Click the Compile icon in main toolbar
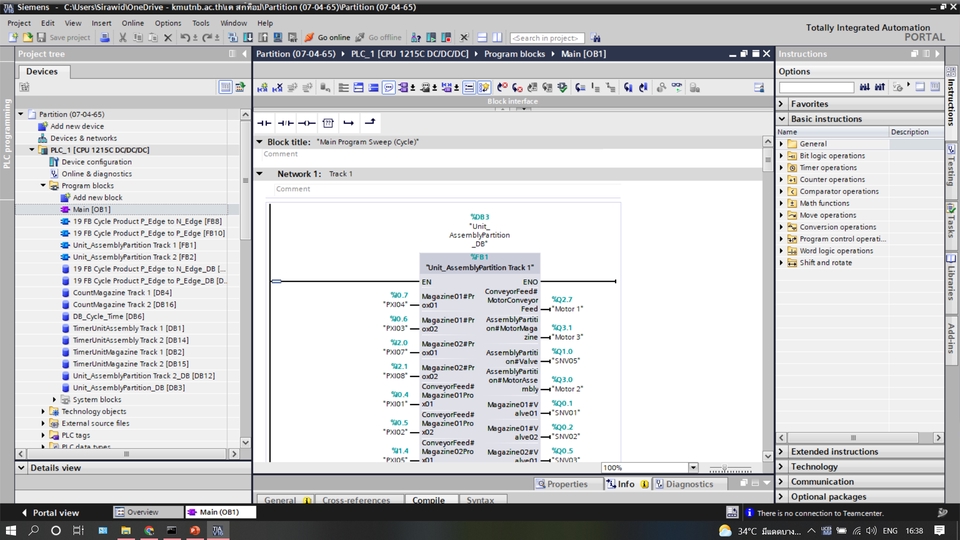 coord(233,37)
